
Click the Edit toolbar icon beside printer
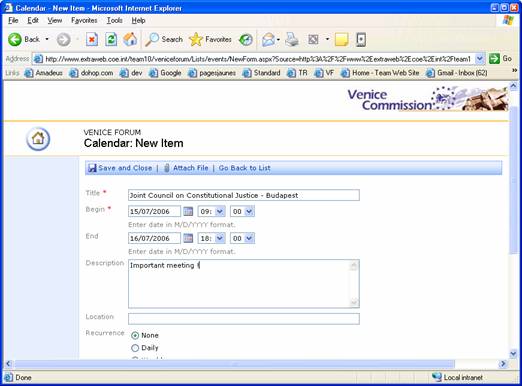313,40
